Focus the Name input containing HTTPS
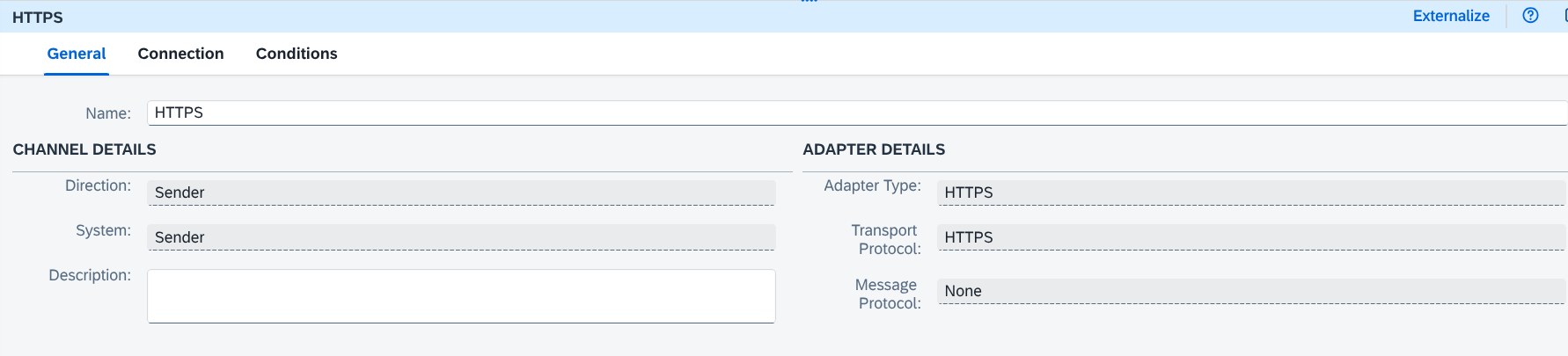This screenshot has height=356, width=1568. tap(857, 113)
